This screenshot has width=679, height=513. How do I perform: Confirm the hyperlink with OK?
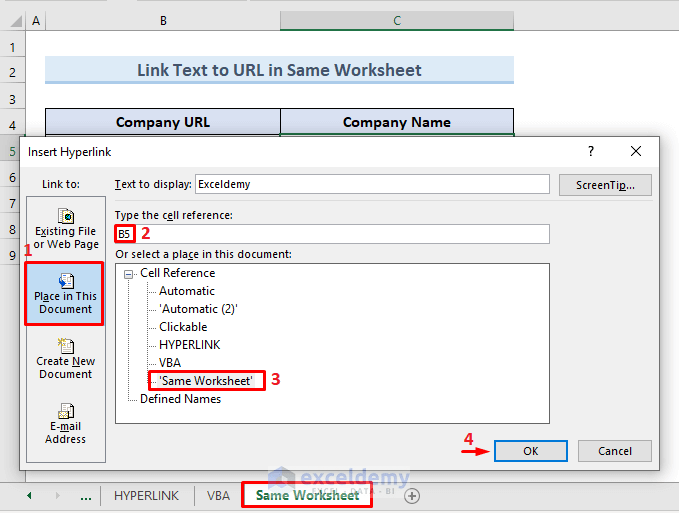coord(530,451)
